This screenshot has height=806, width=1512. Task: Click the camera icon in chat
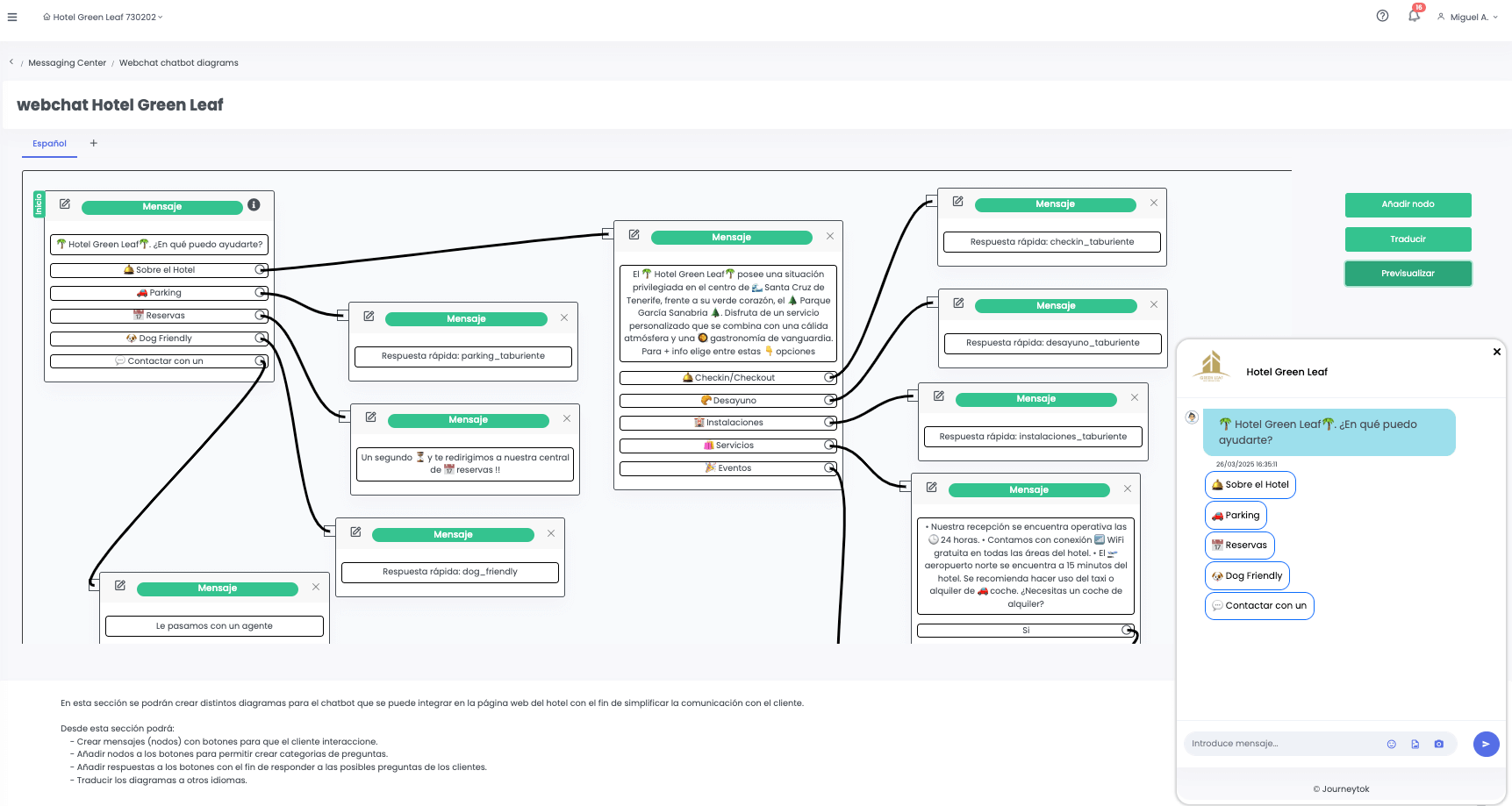pyautogui.click(x=1438, y=744)
